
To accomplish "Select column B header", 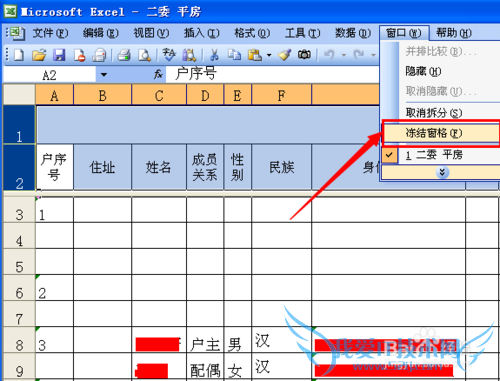I will (102, 95).
